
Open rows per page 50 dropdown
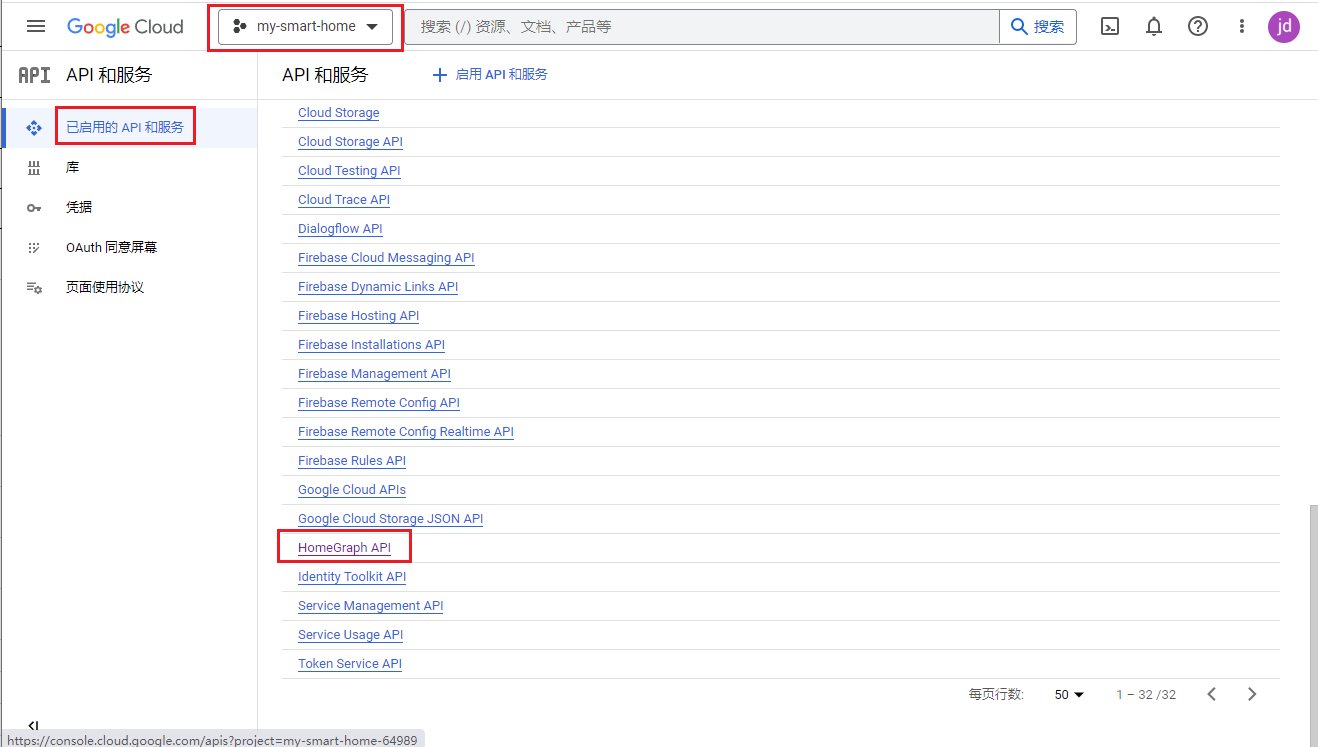1069,694
